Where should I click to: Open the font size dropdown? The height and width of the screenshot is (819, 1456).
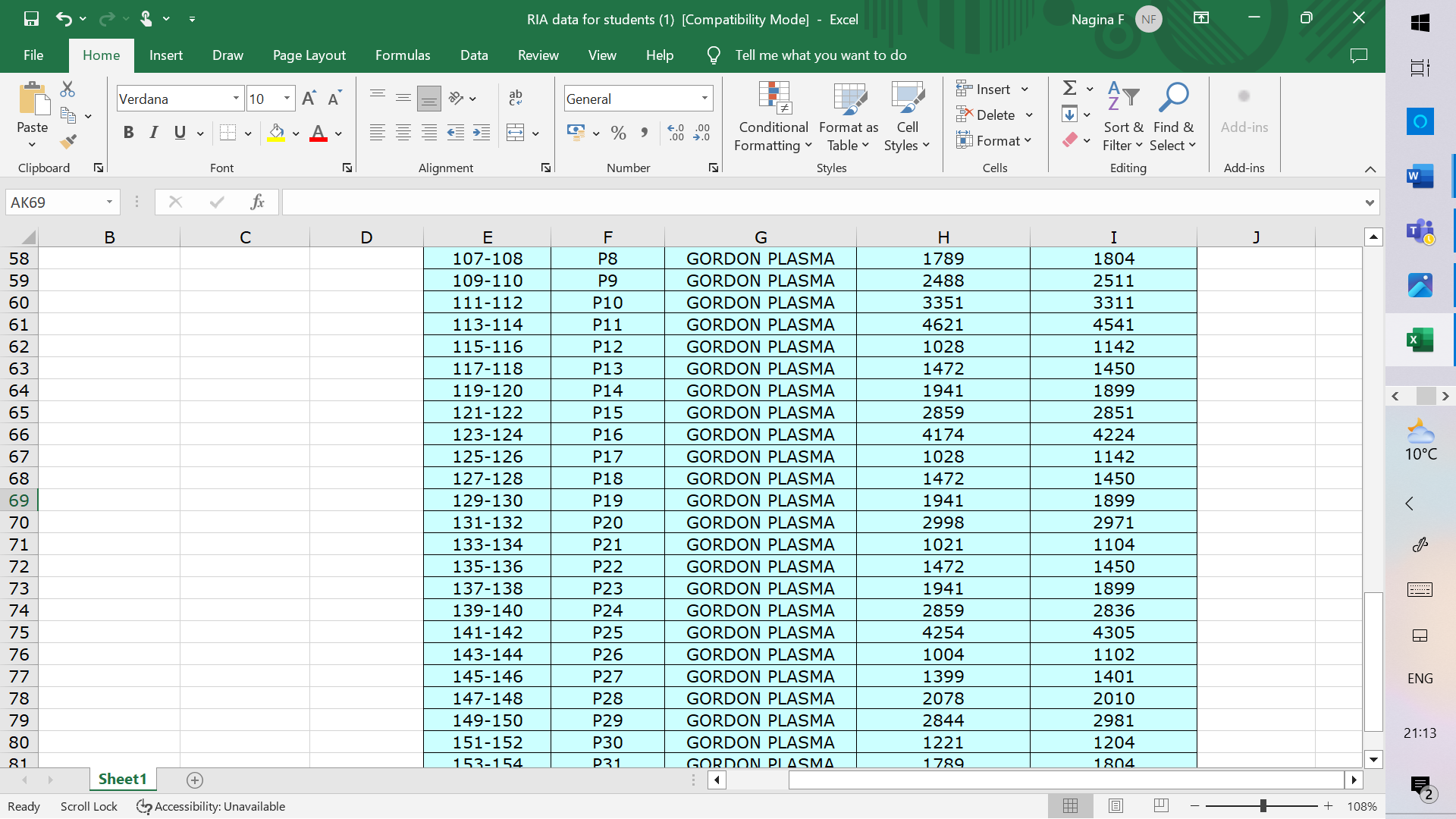(x=286, y=99)
